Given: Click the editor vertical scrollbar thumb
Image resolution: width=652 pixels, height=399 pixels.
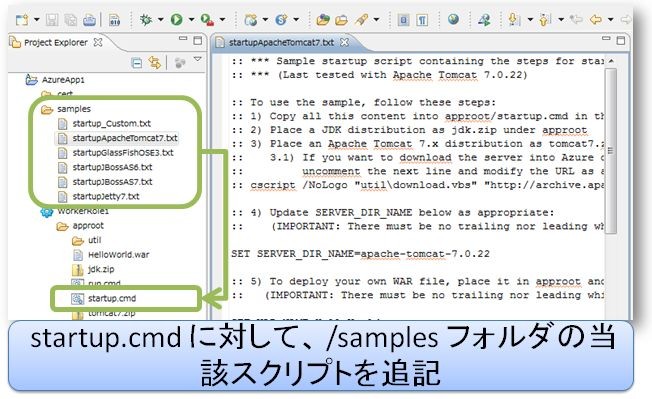Looking at the screenshot, I should [610, 152].
